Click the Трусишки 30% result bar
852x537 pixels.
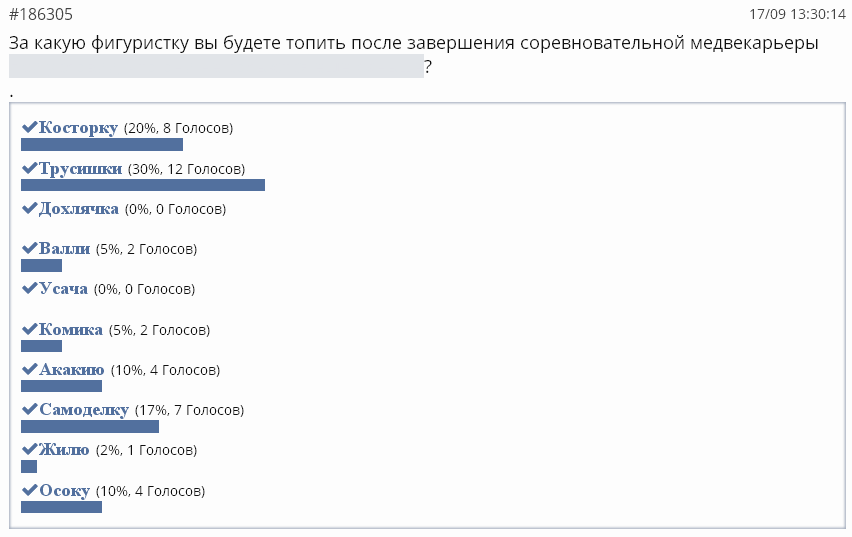[143, 185]
